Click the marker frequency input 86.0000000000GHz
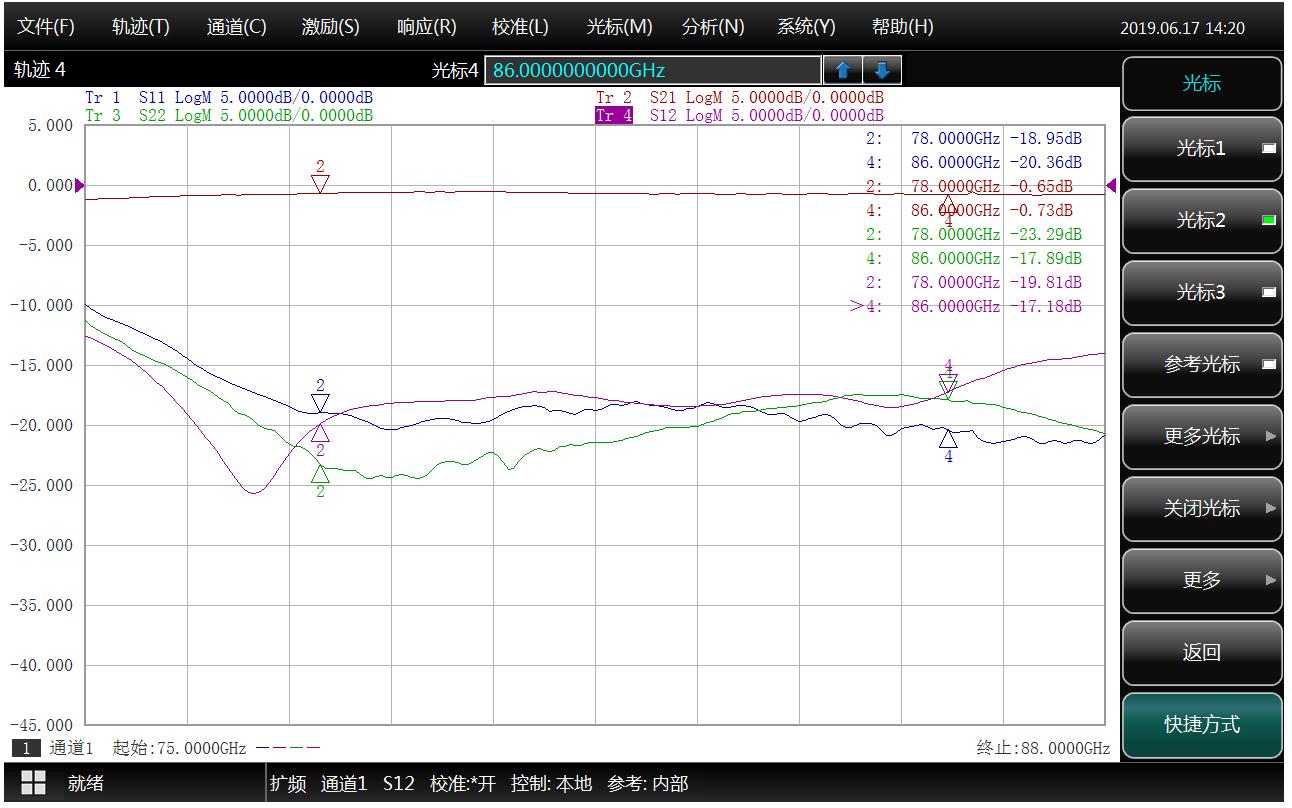This screenshot has height=808, width=1292. (653, 71)
